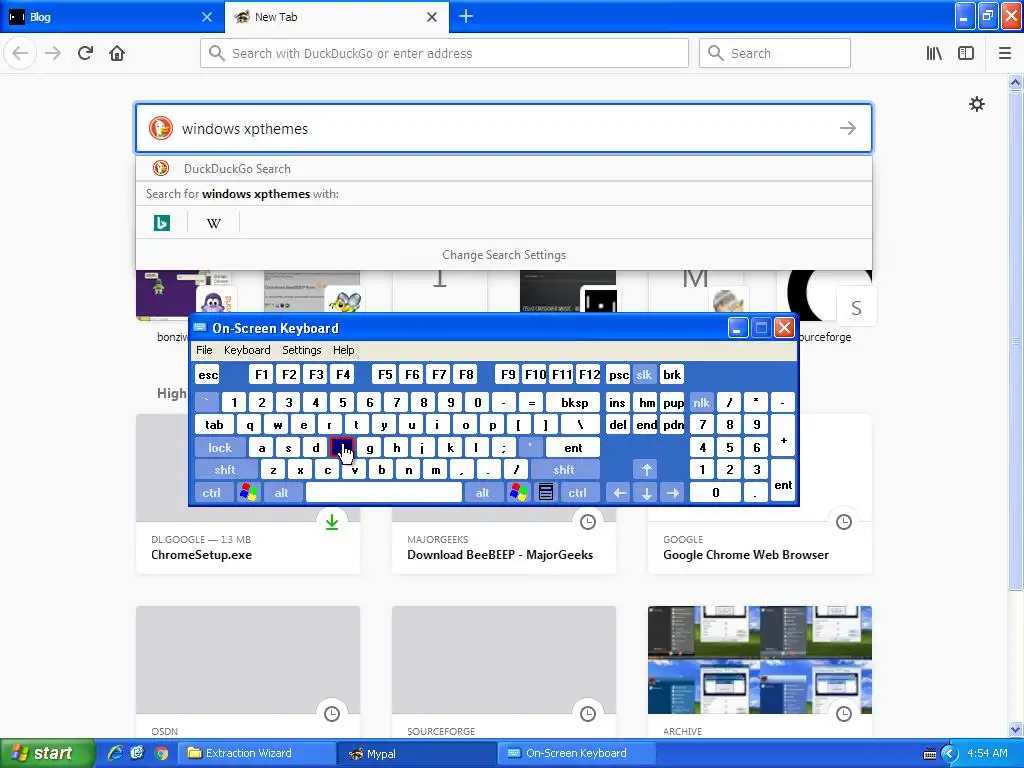Click the main ent key
1024x768 pixels.
pos(573,447)
